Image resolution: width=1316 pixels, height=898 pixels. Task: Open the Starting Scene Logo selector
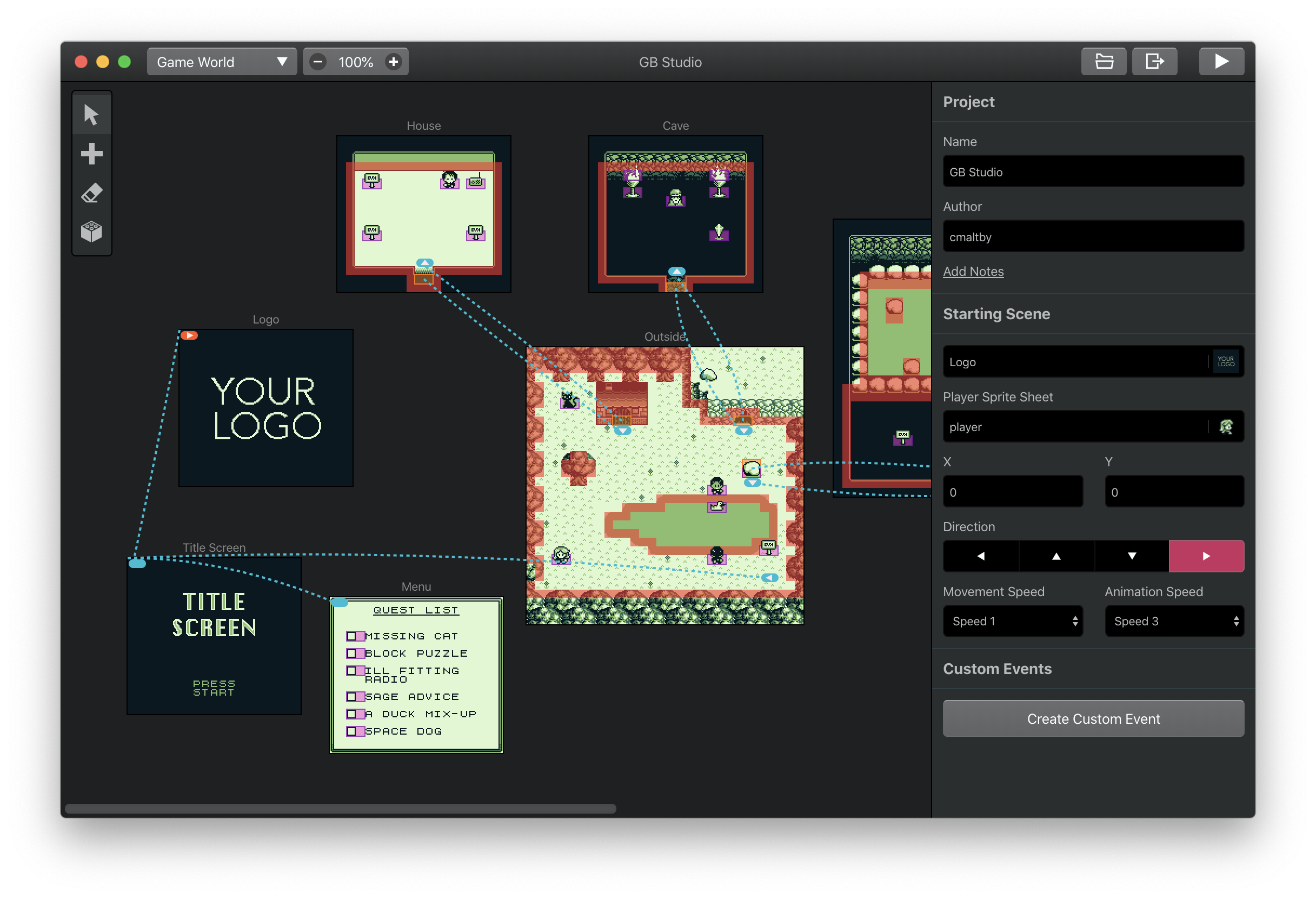pyautogui.click(x=1093, y=361)
